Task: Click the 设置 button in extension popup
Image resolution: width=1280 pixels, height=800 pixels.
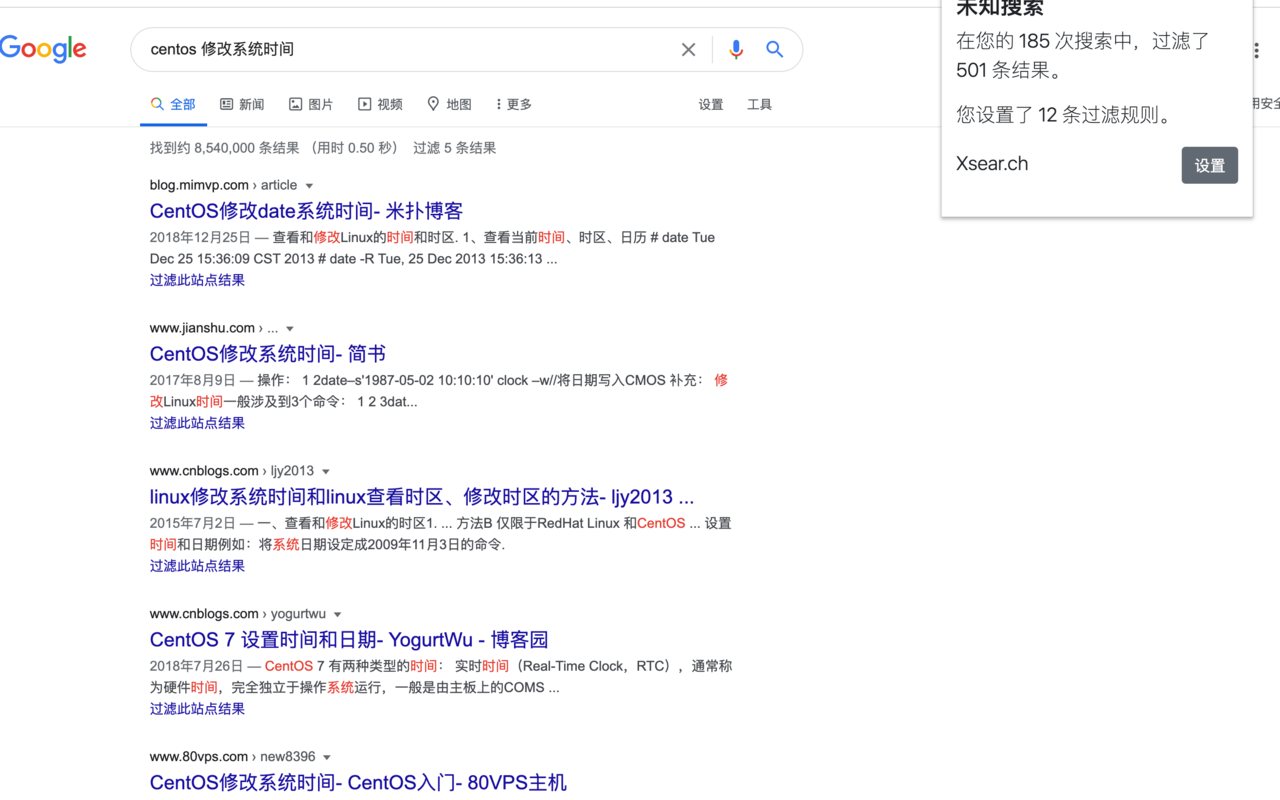Action: [1209, 165]
